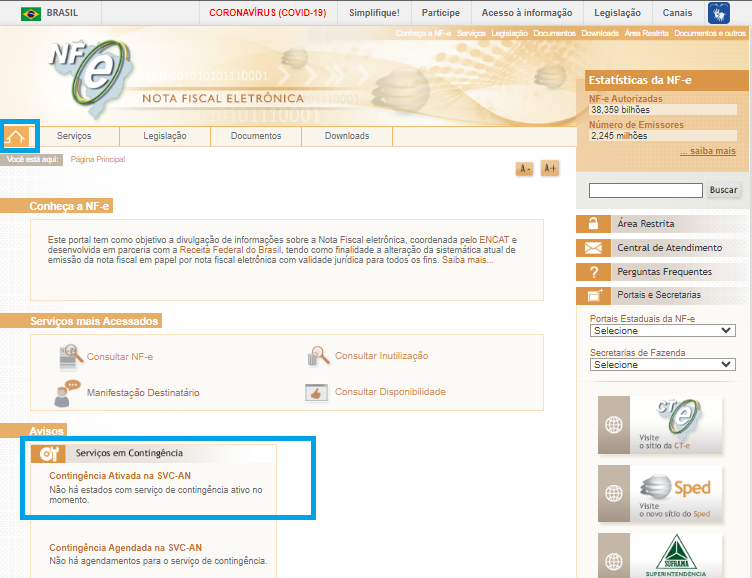Click CORONAVÍRUS (COVID-19) in top bar
The image size is (752, 578).
(x=268, y=13)
